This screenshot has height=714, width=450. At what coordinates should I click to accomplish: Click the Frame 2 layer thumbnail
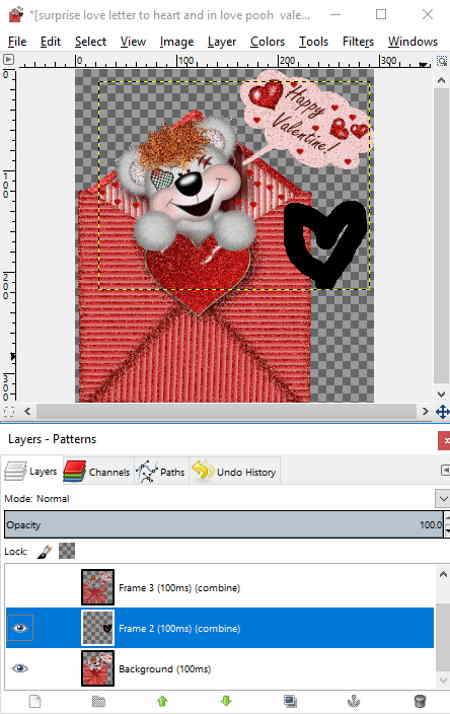(x=97, y=628)
